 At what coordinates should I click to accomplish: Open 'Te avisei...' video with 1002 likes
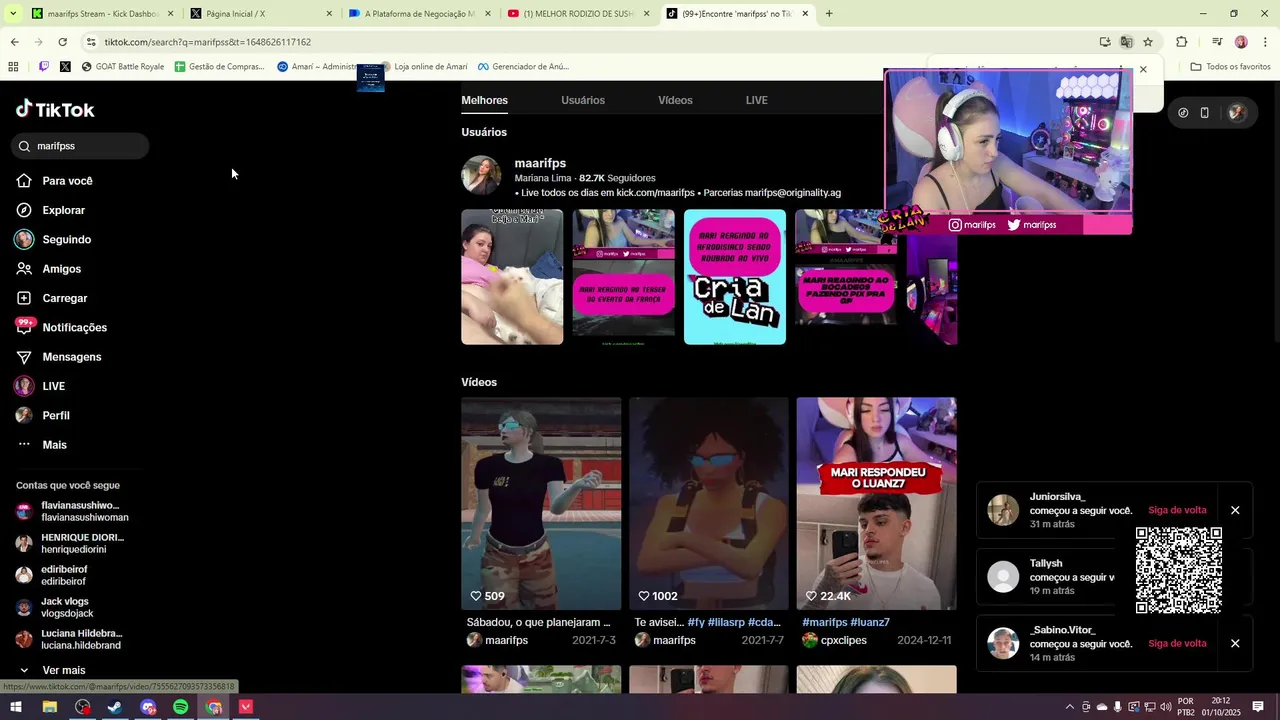708,503
